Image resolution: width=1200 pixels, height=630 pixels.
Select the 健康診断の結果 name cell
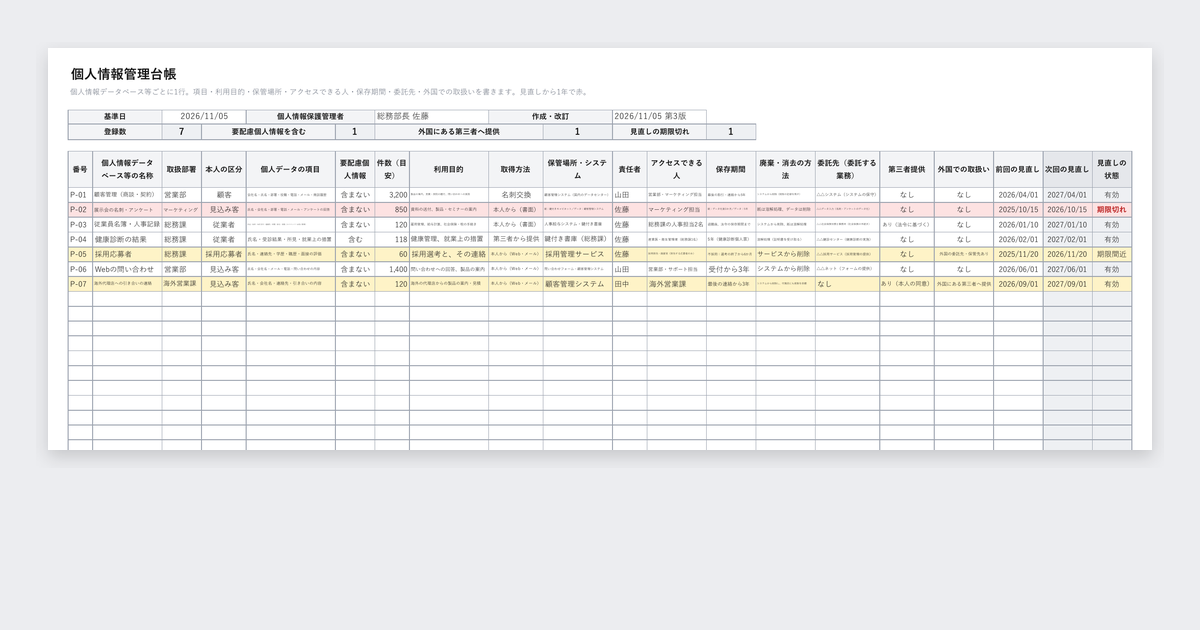pyautogui.click(x=127, y=239)
